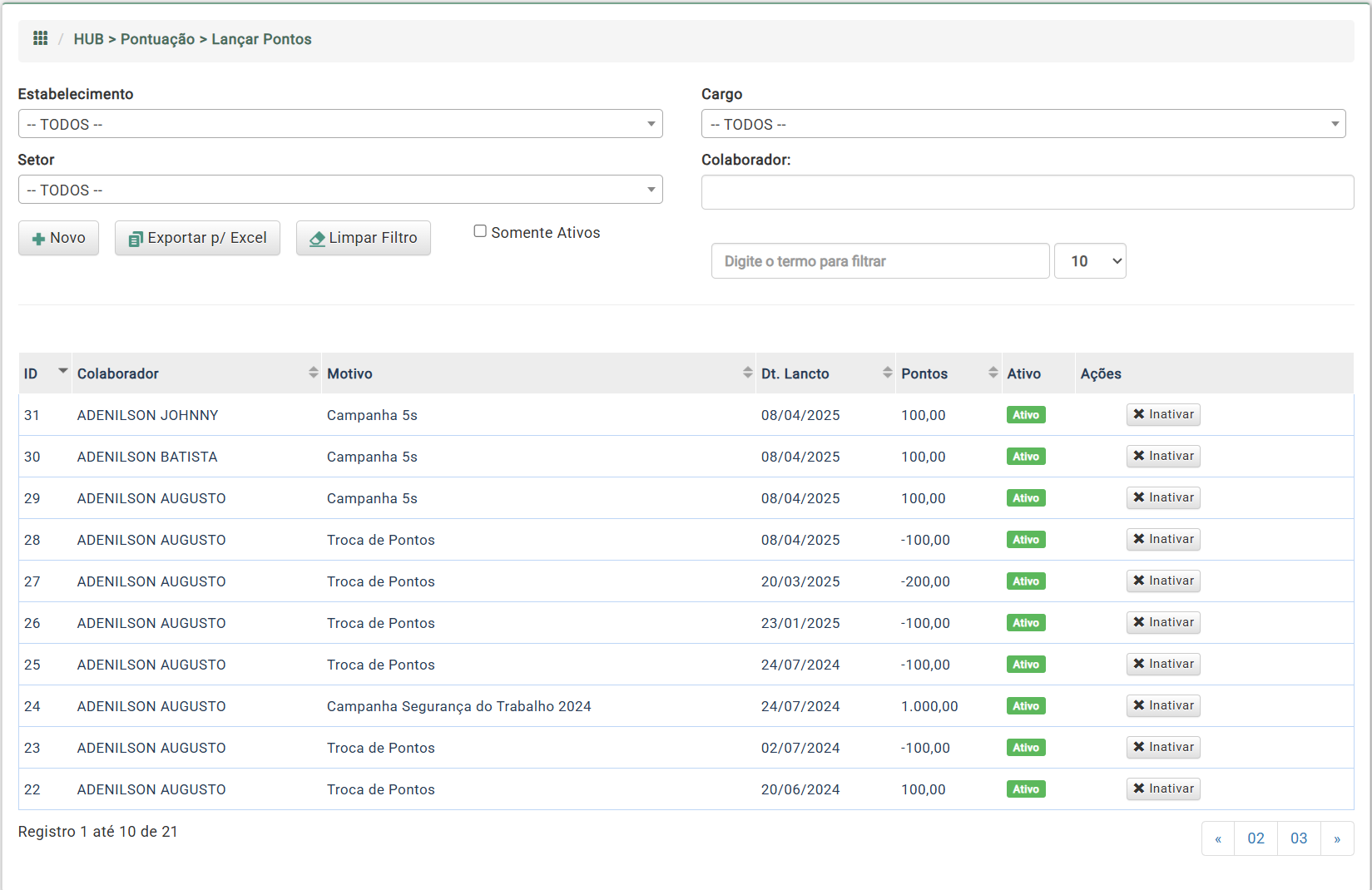Select Campanha Segurança do Trabalho 2024 cell
This screenshot has width=1372, height=890.
(x=458, y=706)
